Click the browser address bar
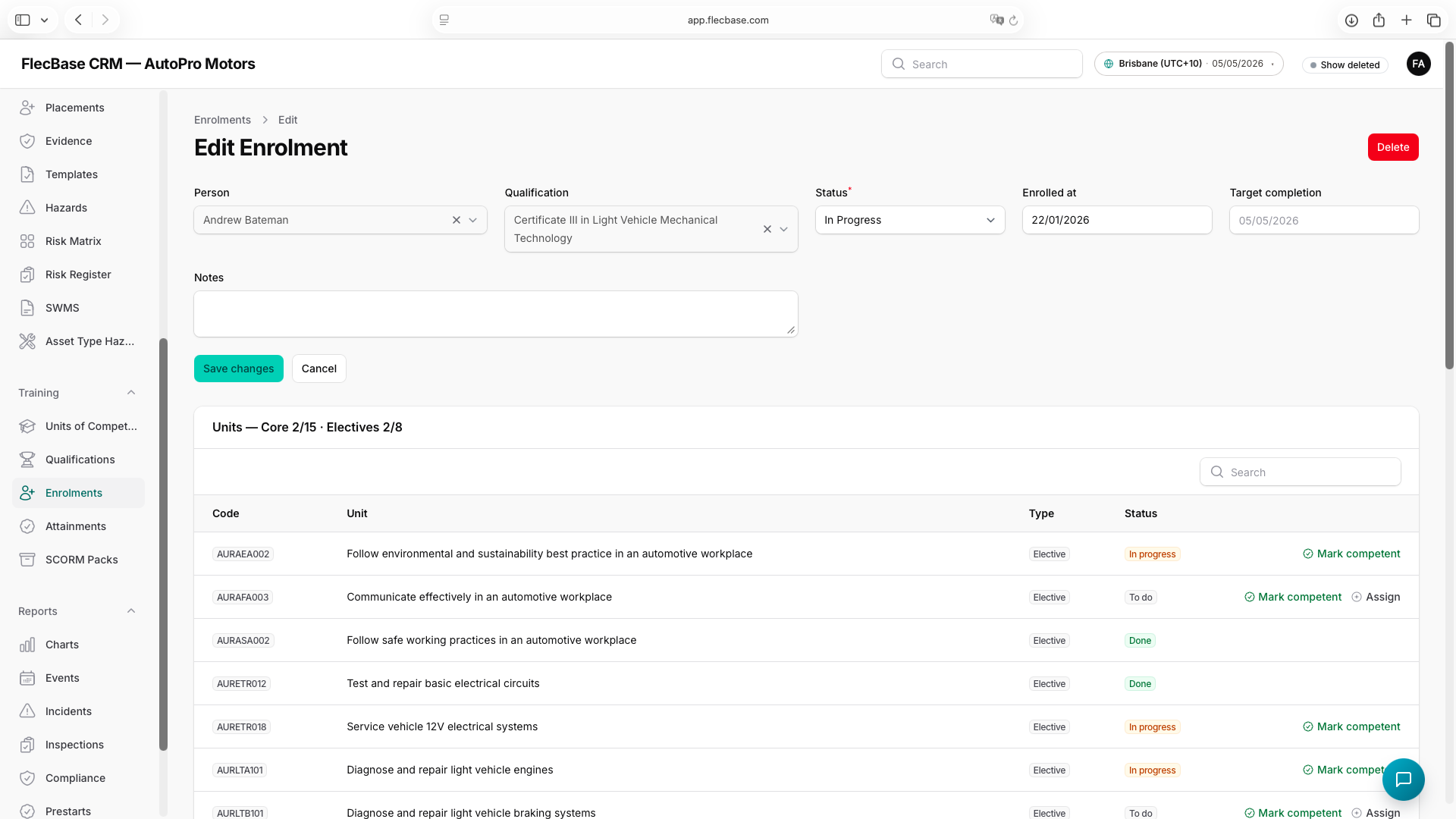Image resolution: width=1456 pixels, height=819 pixels. [x=728, y=20]
